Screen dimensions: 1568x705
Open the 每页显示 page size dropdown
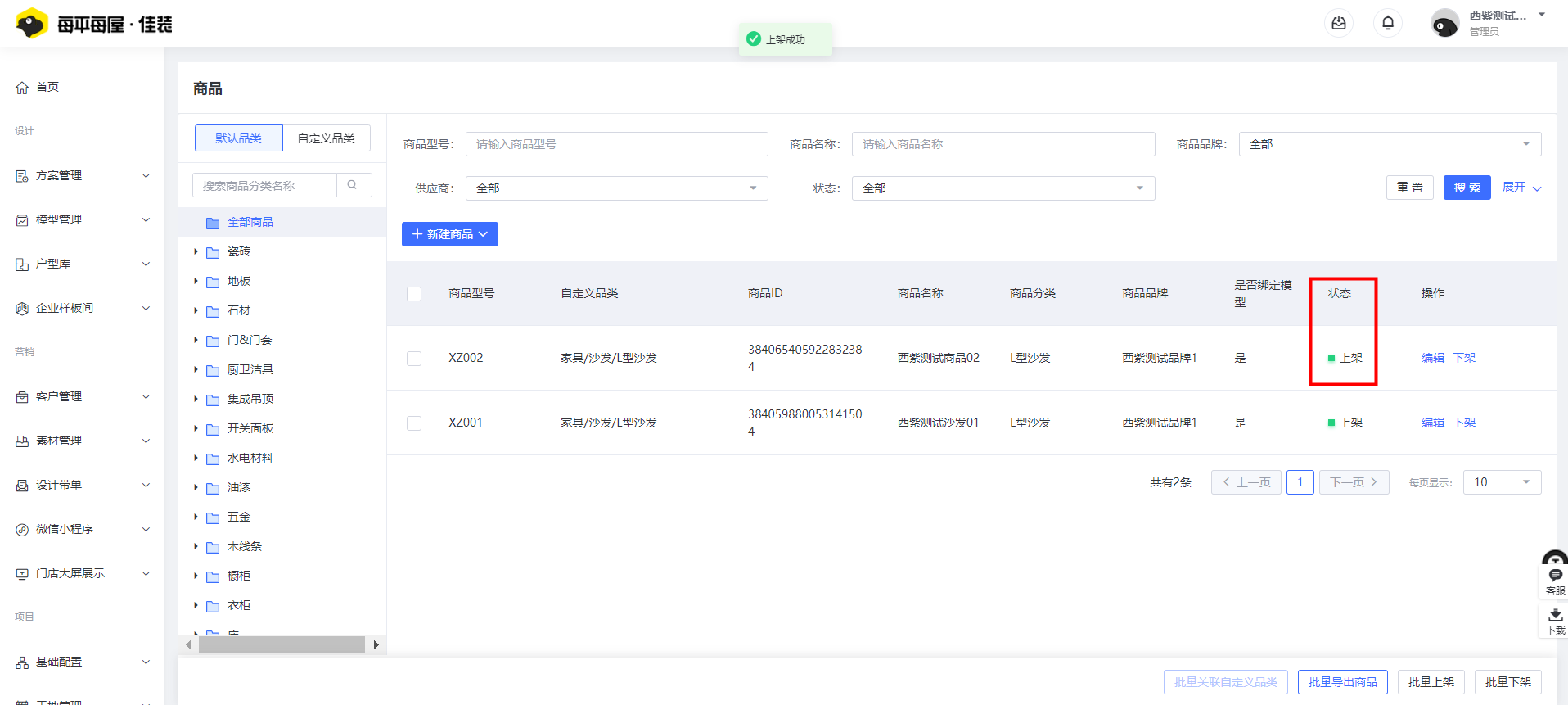pos(1502,482)
